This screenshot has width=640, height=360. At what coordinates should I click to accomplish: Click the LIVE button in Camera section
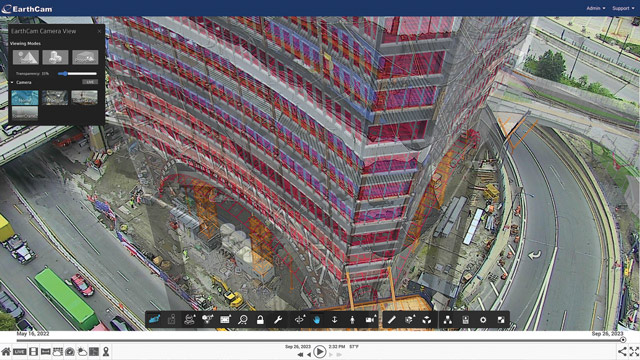[x=90, y=82]
